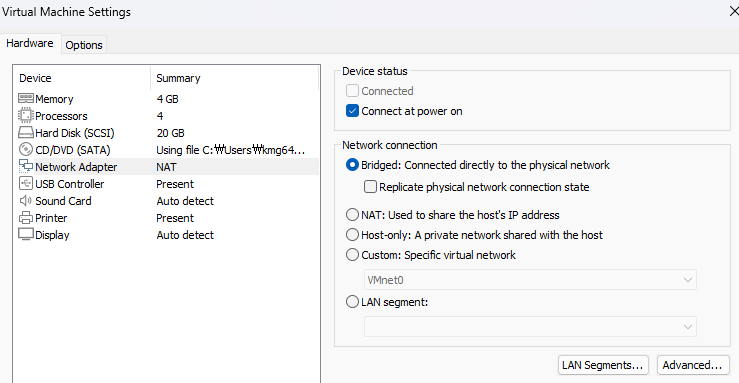Select the Hard Disk (SCSI) icon
Screen dimensions: 739x383
pos(26,132)
